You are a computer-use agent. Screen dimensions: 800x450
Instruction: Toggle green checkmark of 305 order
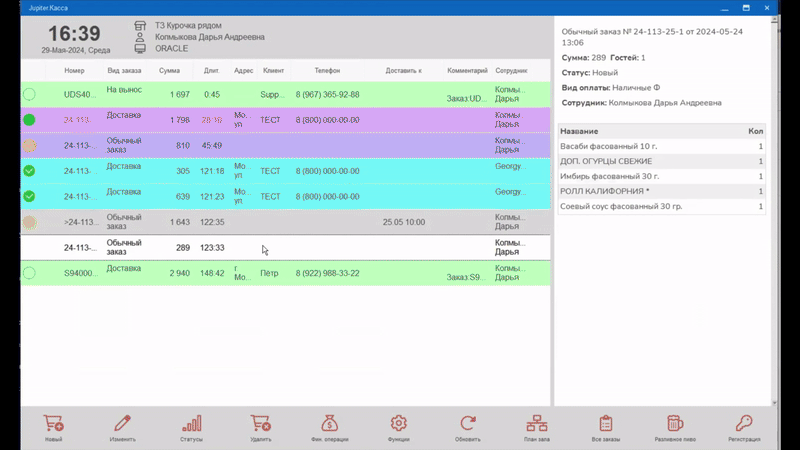coord(30,171)
